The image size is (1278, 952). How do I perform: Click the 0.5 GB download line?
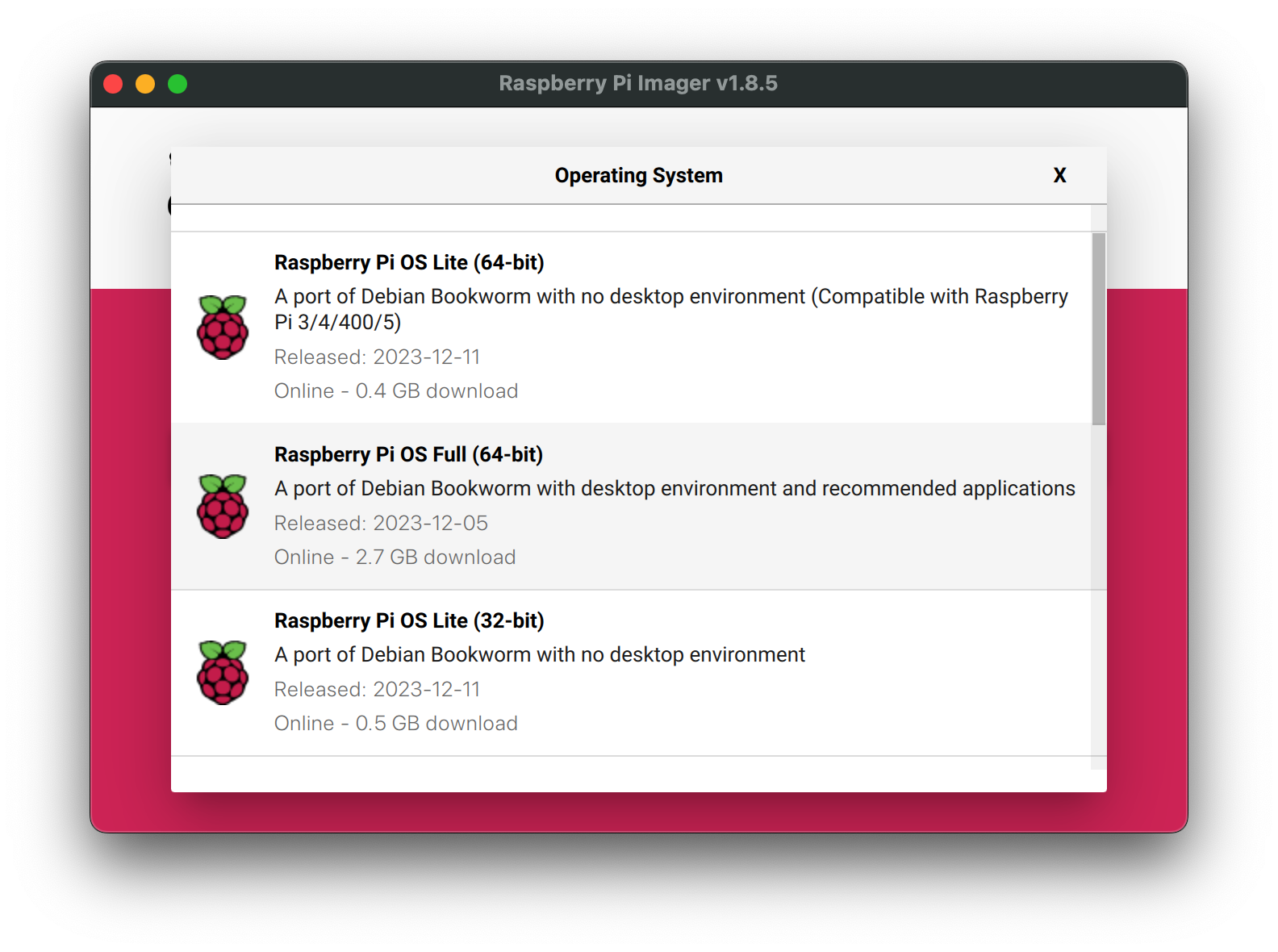click(x=396, y=723)
